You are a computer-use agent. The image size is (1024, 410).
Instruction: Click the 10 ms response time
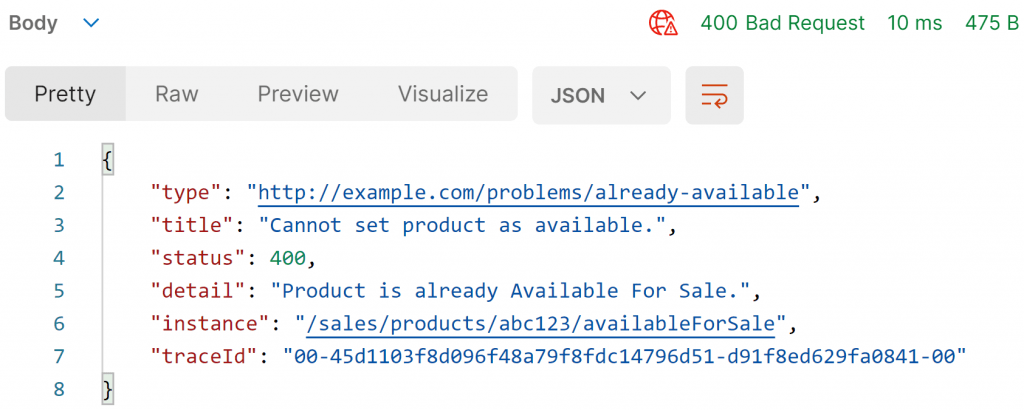(x=915, y=24)
